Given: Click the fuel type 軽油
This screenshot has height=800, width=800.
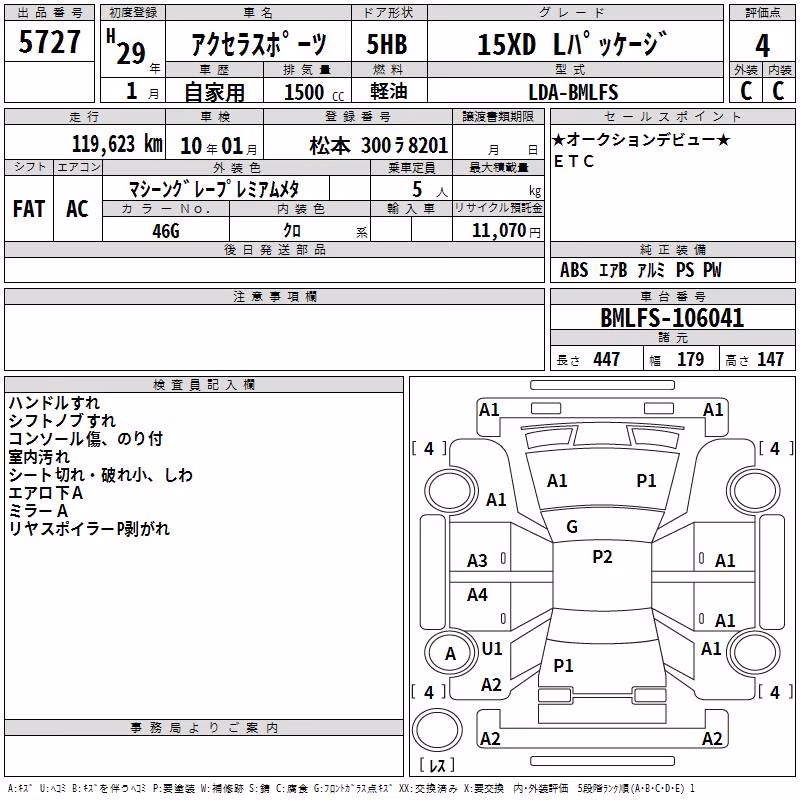Looking at the screenshot, I should pyautogui.click(x=389, y=91).
